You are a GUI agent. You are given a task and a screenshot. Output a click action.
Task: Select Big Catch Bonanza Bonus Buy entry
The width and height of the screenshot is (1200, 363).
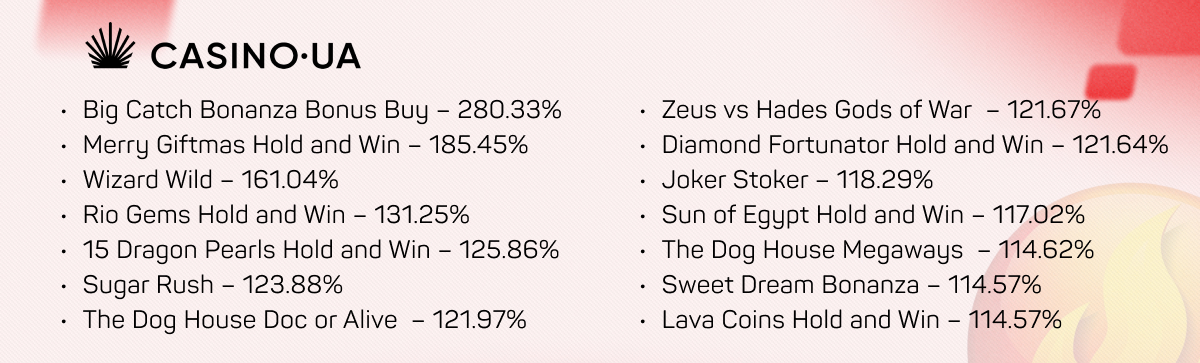coord(322,110)
